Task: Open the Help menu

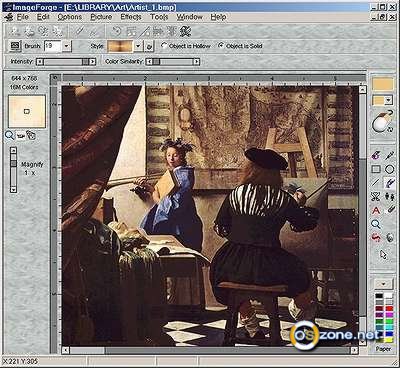Action: tap(218, 17)
